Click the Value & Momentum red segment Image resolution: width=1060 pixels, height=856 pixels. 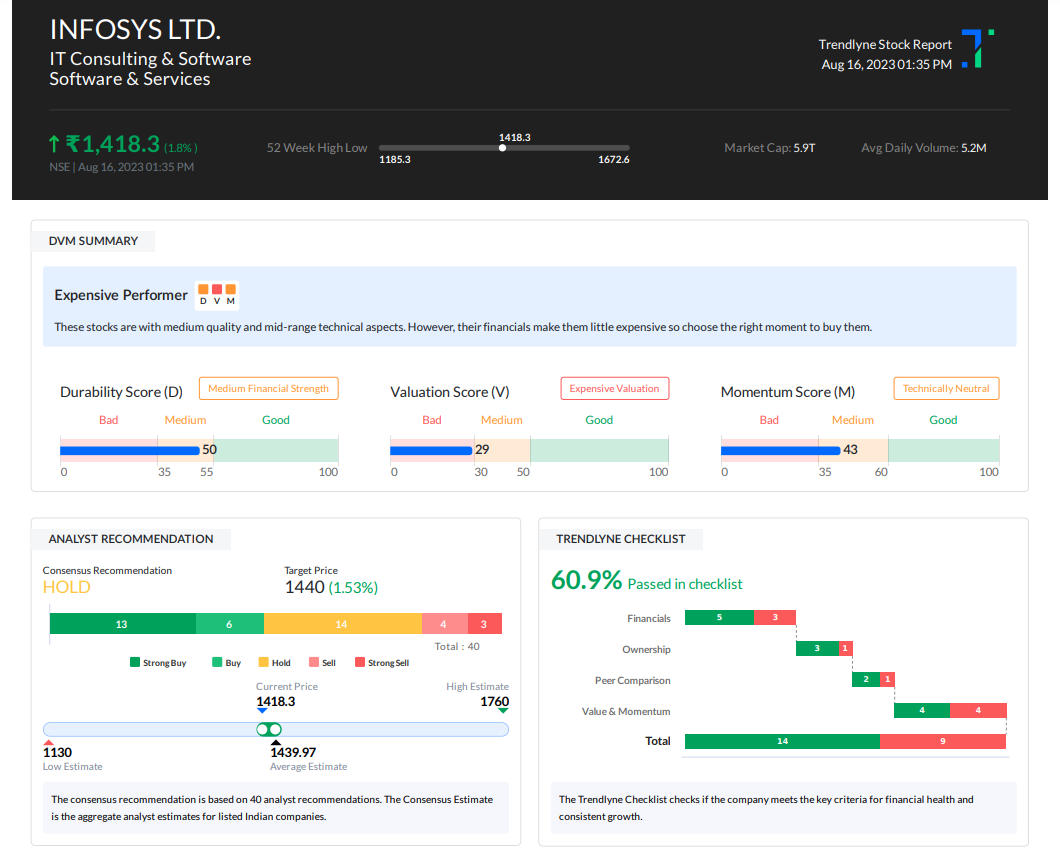pyautogui.click(x=978, y=711)
